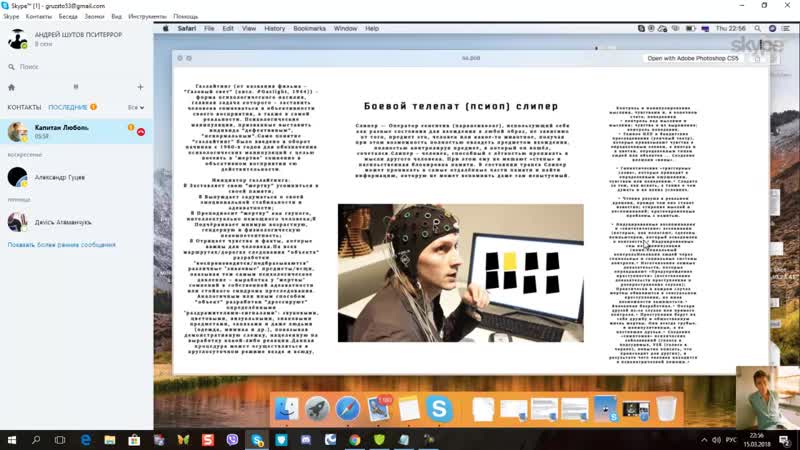Open the Window menu in Mac menu bar

click(x=345, y=29)
